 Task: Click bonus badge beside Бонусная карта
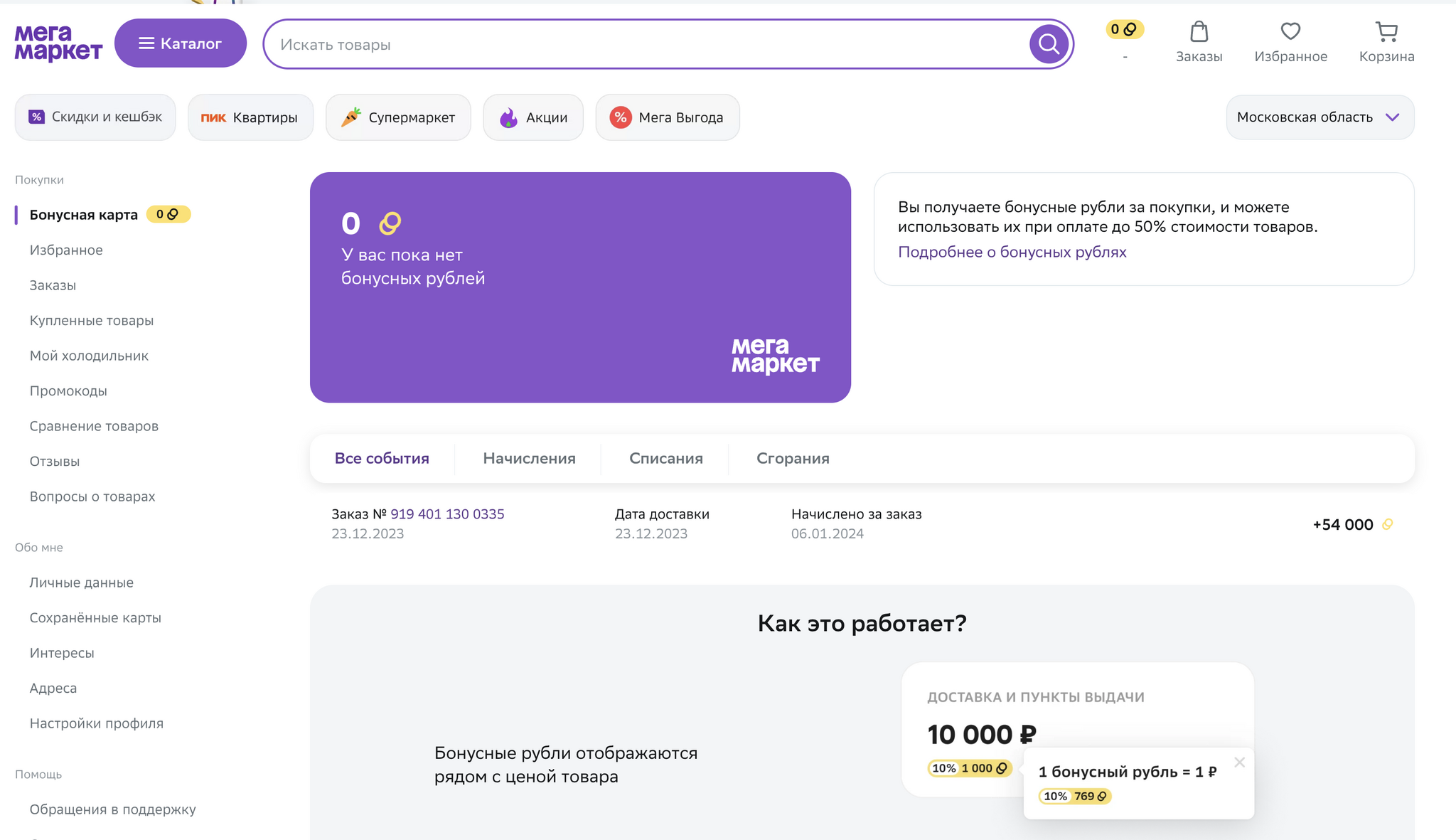(168, 214)
